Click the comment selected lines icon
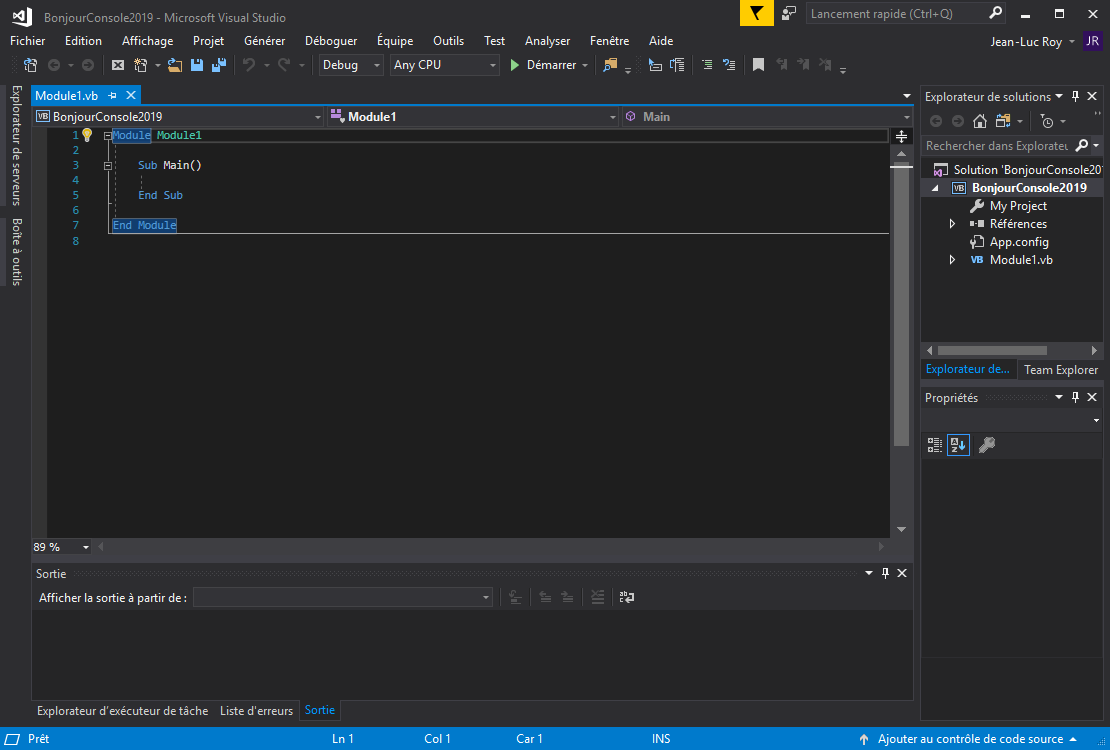Screen dimensions: 1110x750 click(706, 65)
